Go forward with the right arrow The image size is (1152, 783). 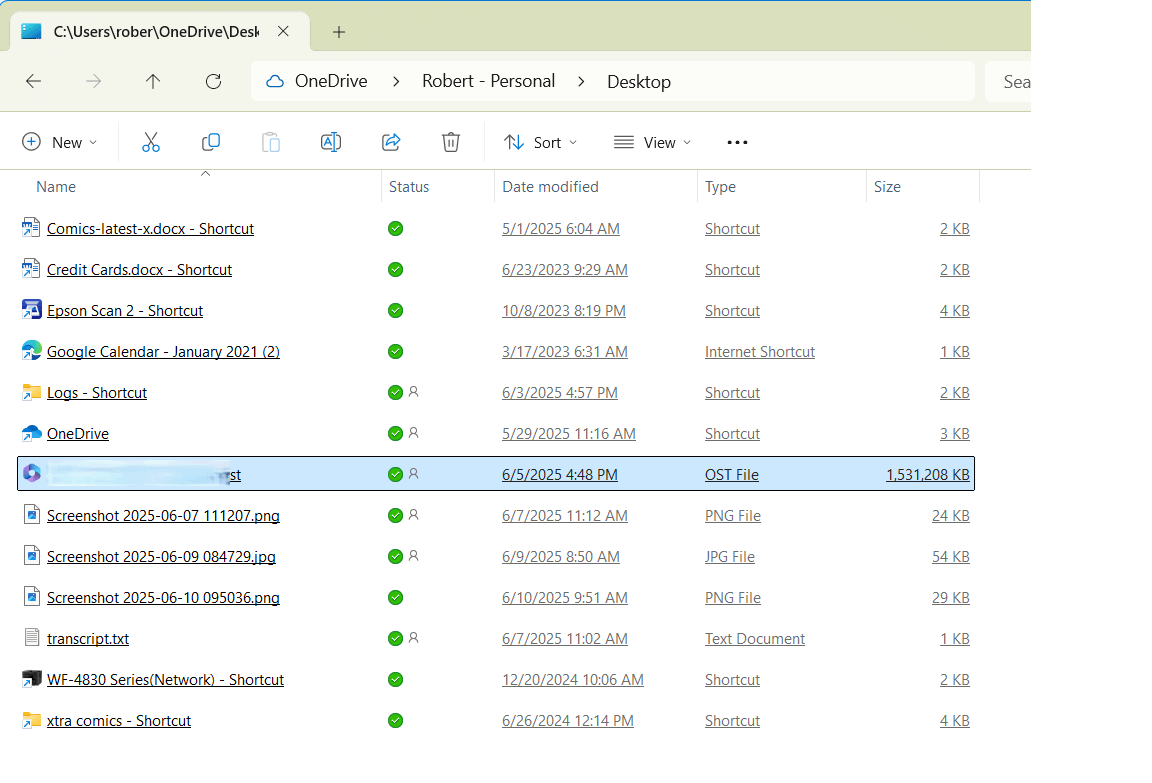[93, 82]
